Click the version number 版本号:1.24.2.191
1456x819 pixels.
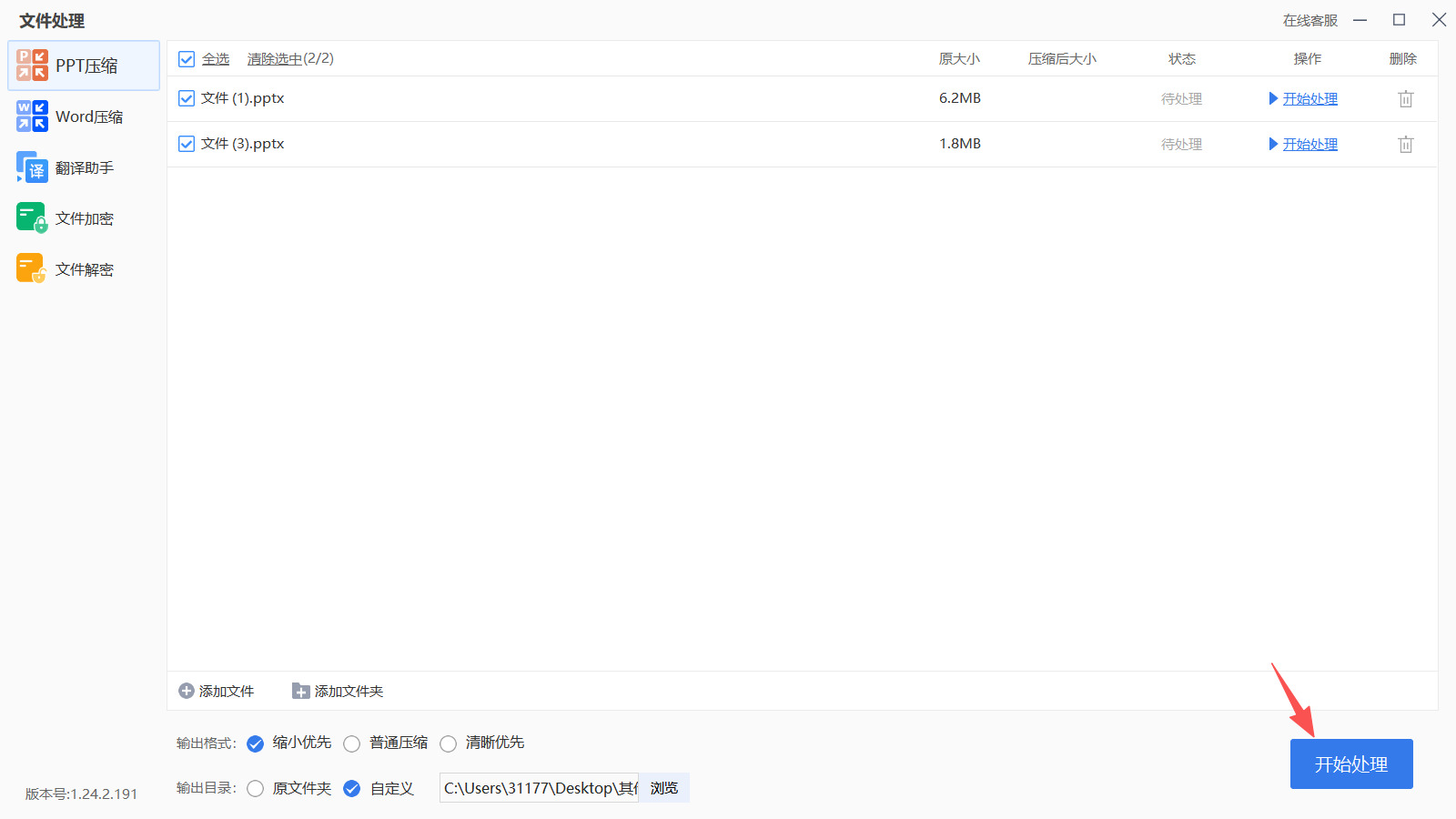point(82,794)
